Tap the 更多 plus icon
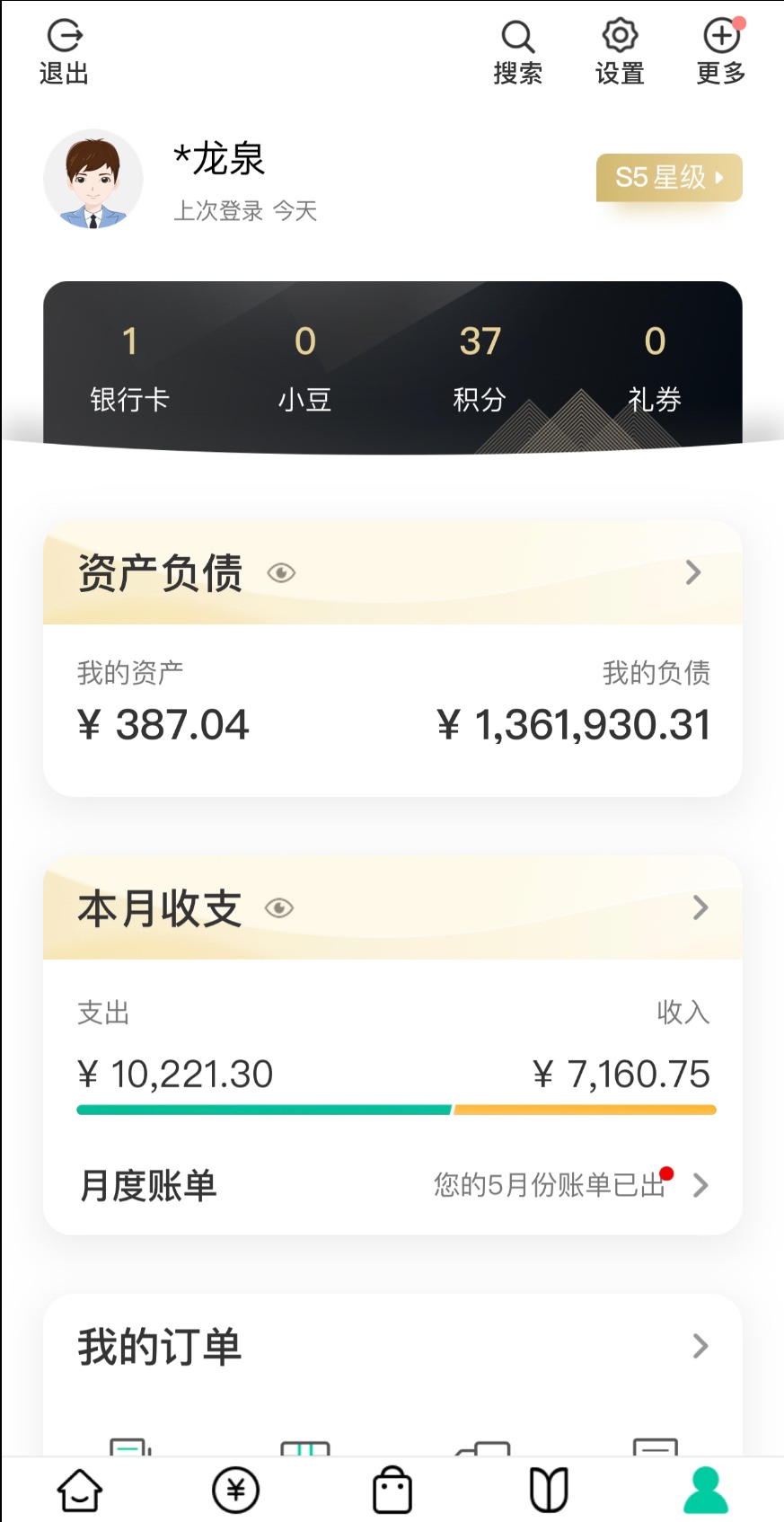Viewport: 784px width, 1522px height. [x=721, y=37]
